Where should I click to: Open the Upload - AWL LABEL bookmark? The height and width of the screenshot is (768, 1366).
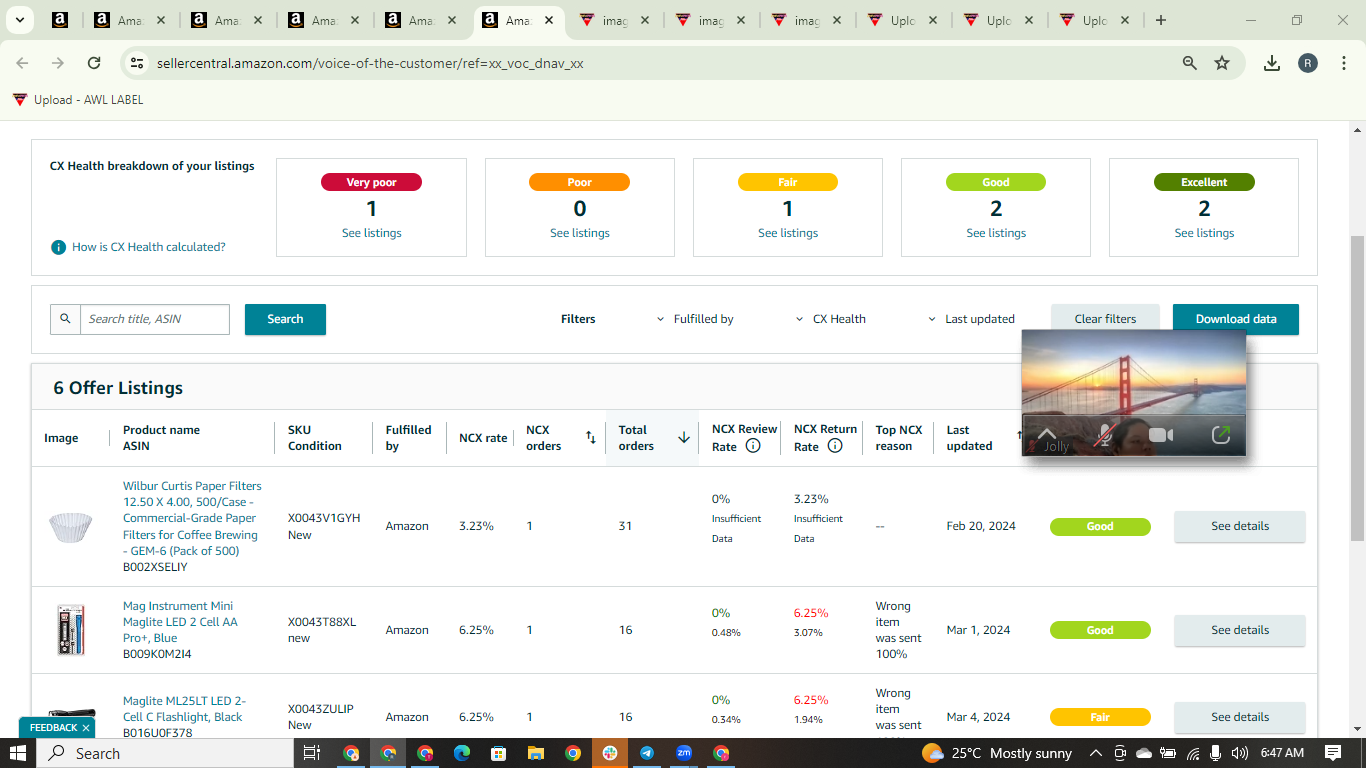pos(78,100)
